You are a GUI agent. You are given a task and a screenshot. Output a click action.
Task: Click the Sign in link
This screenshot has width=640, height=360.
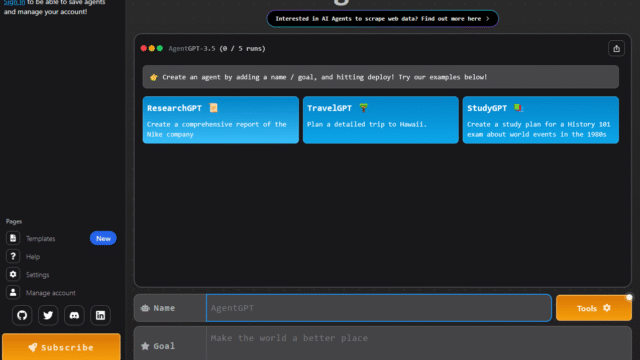(14, 2)
